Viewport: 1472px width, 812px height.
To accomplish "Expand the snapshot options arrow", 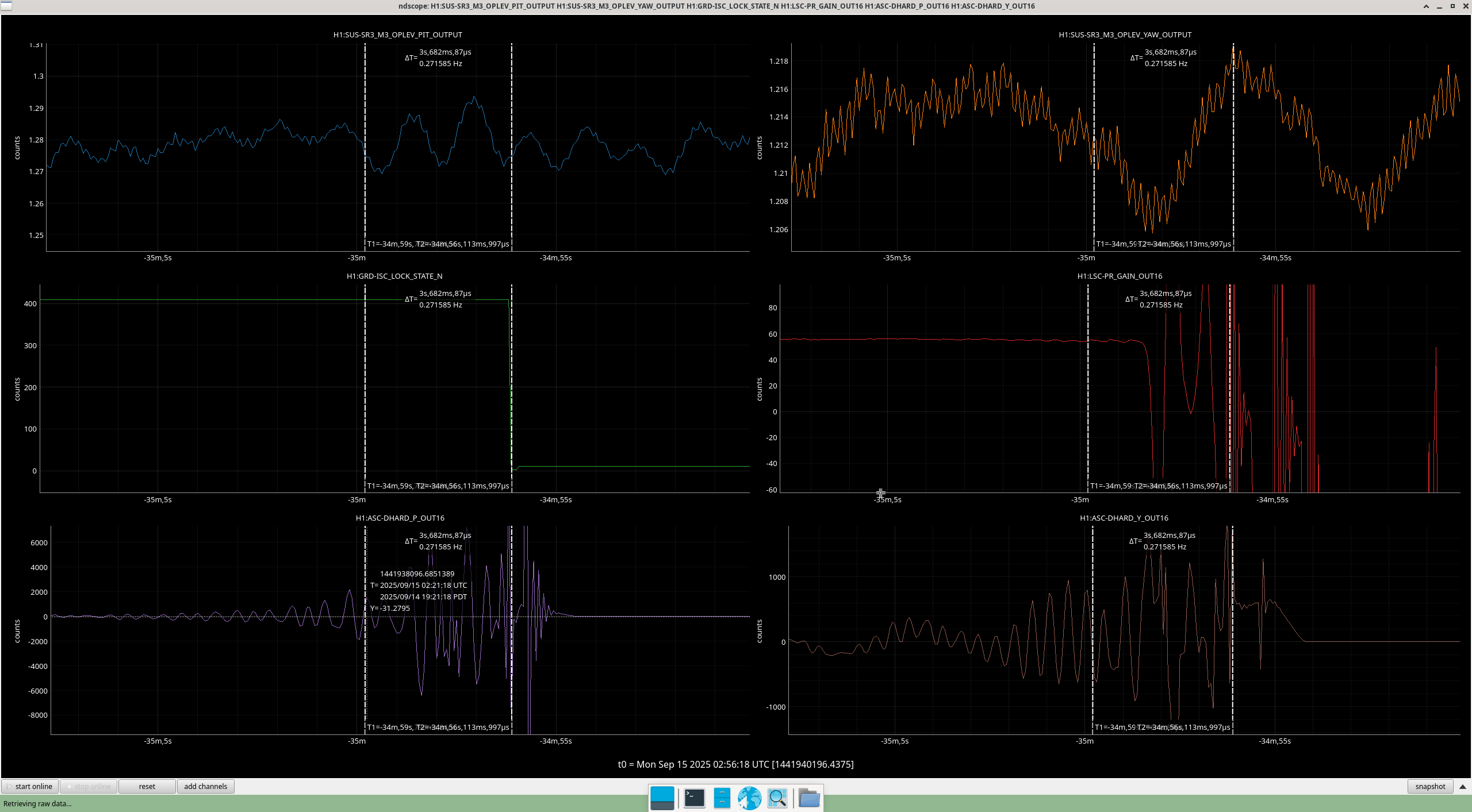I will 1463,786.
